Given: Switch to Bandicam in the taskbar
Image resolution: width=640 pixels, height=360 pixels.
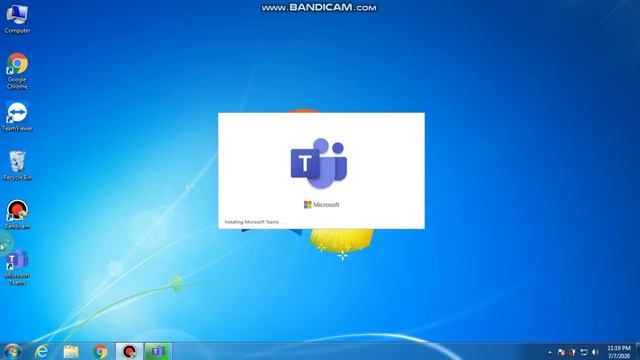Looking at the screenshot, I should [129, 351].
